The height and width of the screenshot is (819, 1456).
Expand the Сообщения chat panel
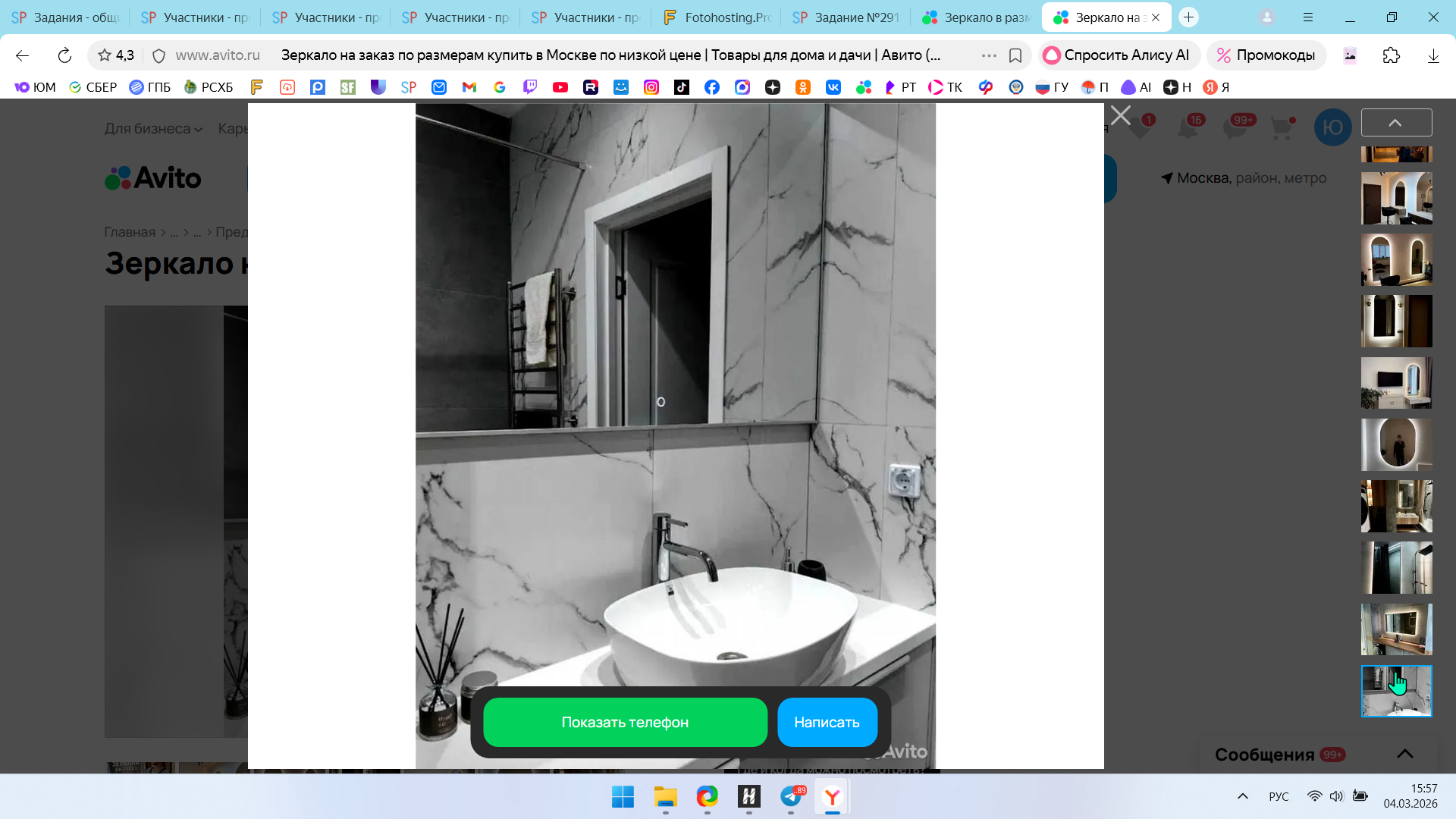1404,754
